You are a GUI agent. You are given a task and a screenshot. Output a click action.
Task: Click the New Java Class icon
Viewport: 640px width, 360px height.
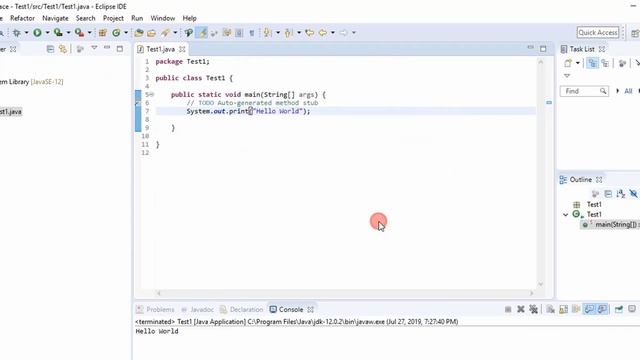116,33
